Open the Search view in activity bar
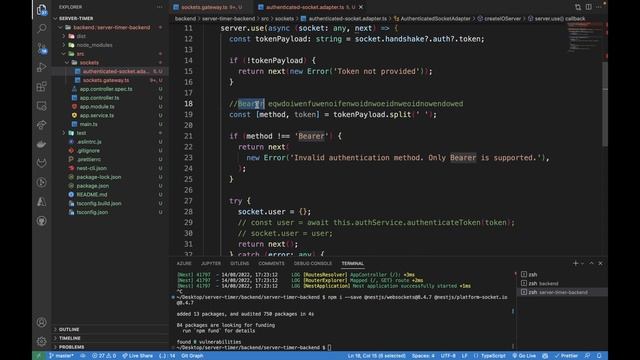The width and height of the screenshot is (640, 360). [42, 29]
